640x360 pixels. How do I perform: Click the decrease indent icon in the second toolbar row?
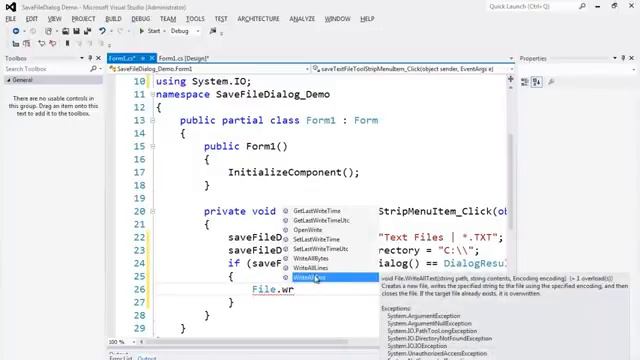(16, 43)
